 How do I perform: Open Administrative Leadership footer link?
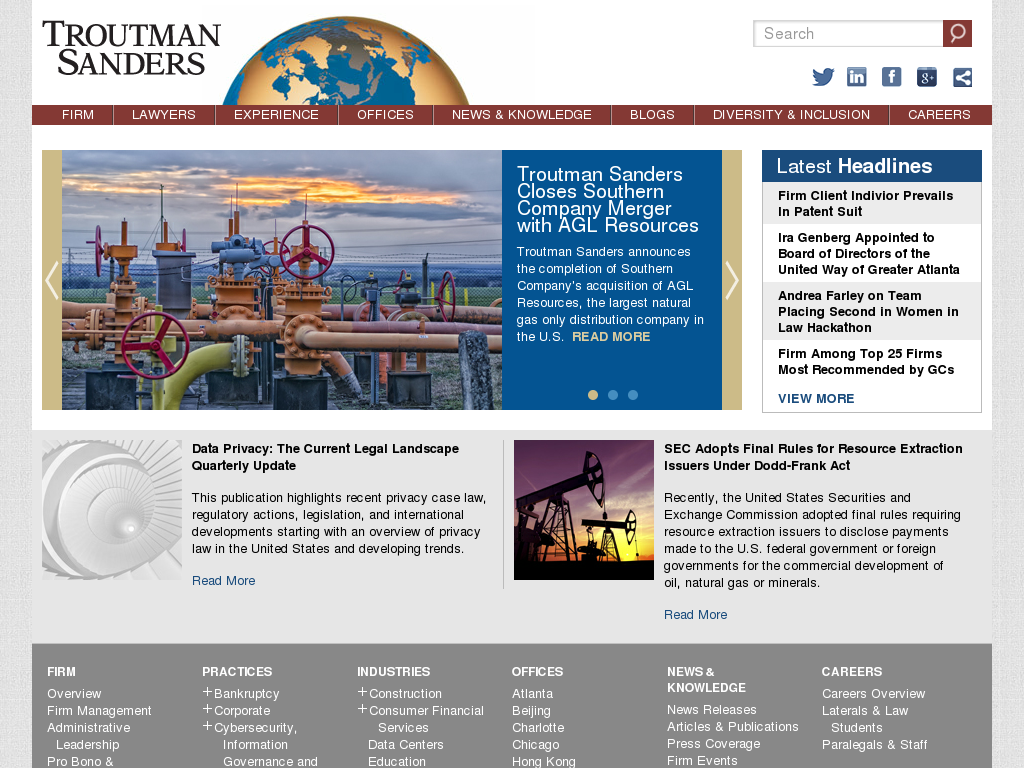click(x=89, y=736)
